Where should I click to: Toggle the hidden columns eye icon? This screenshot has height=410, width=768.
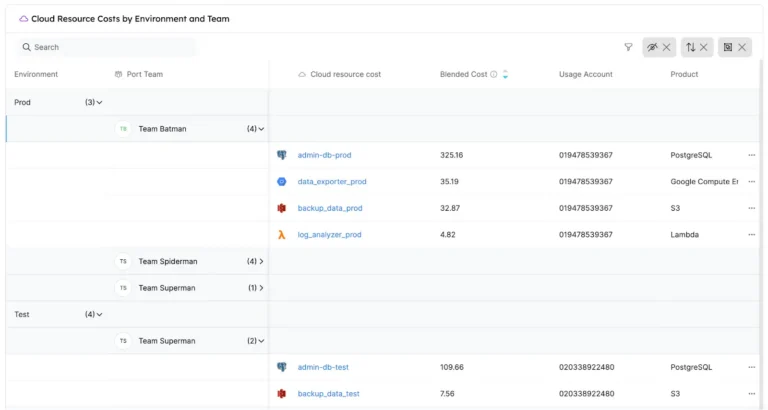653,47
